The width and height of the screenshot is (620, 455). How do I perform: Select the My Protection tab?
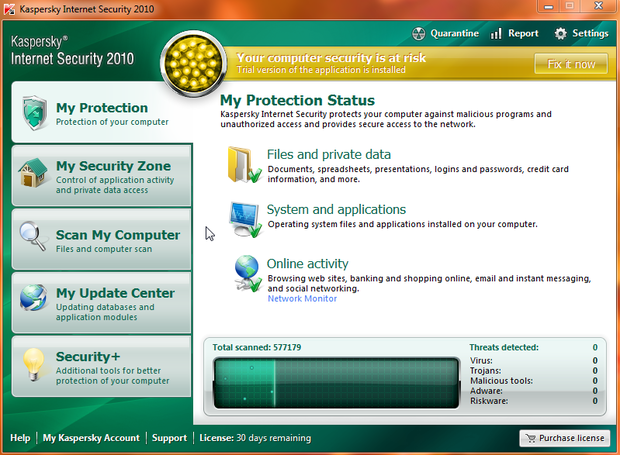coord(102,112)
